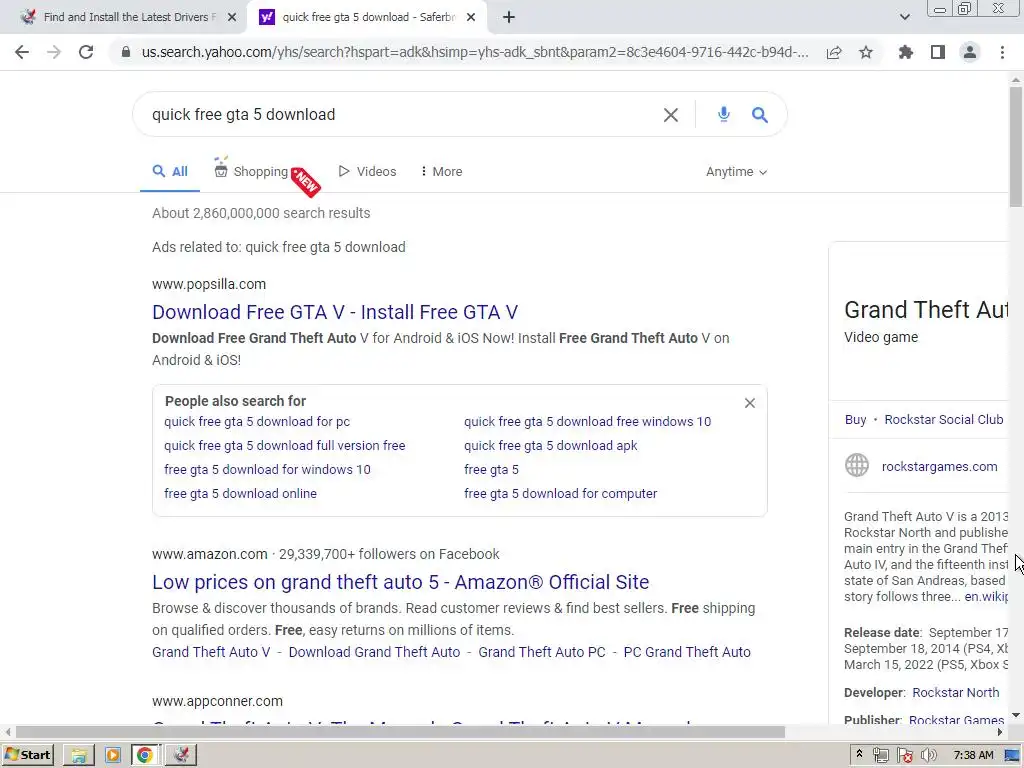Click the driver tool taskbar icon
This screenshot has width=1024, height=768.
[181, 756]
